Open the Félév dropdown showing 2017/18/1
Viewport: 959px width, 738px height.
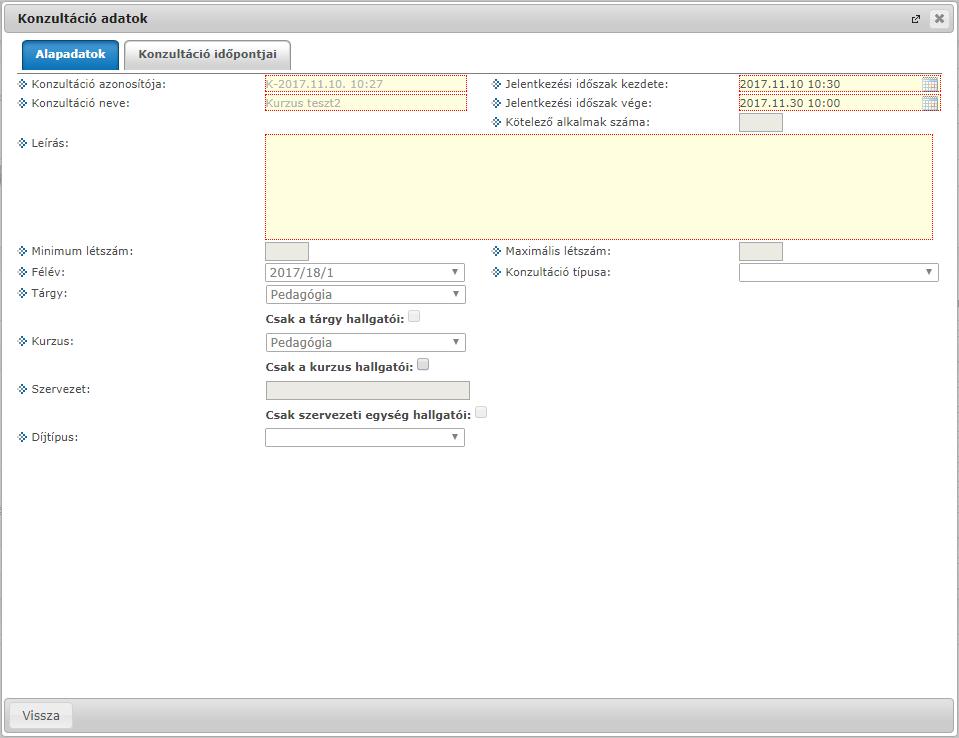[365, 272]
